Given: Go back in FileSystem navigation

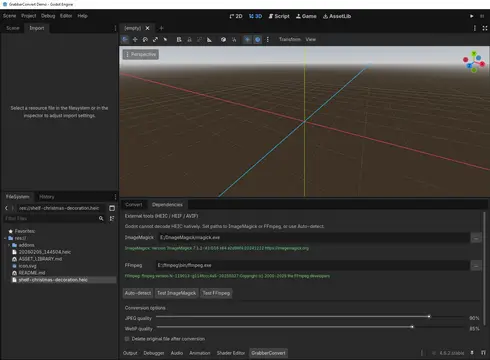Looking at the screenshot, I should click(6, 208).
